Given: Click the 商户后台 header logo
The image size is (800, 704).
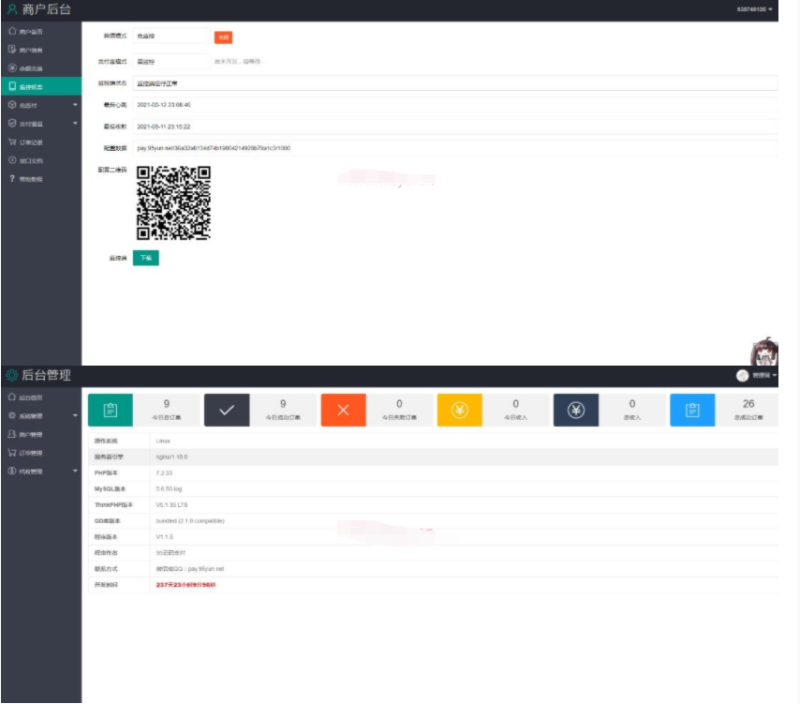Looking at the screenshot, I should click(39, 9).
